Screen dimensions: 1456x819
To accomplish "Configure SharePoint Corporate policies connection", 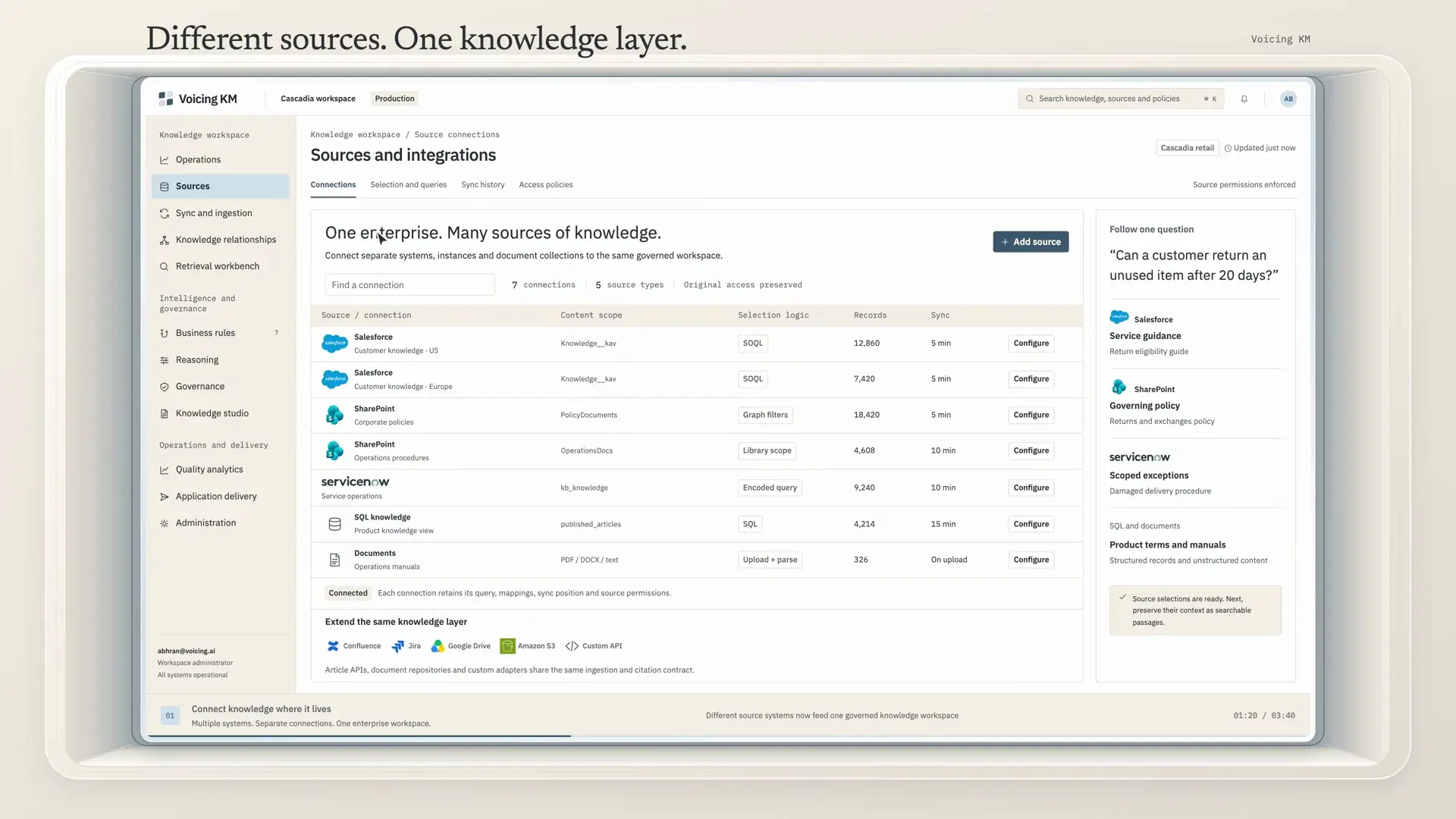I will [x=1031, y=415].
